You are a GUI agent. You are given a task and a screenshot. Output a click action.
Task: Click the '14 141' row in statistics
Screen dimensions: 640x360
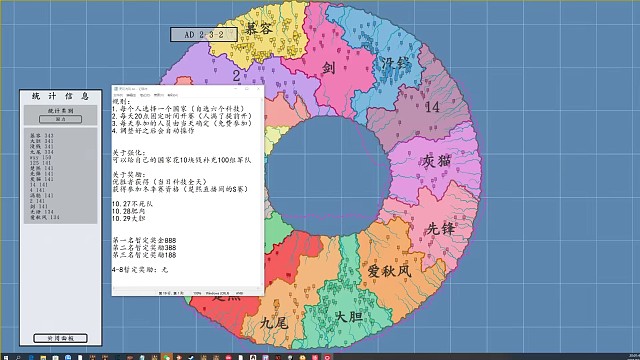tap(39, 185)
